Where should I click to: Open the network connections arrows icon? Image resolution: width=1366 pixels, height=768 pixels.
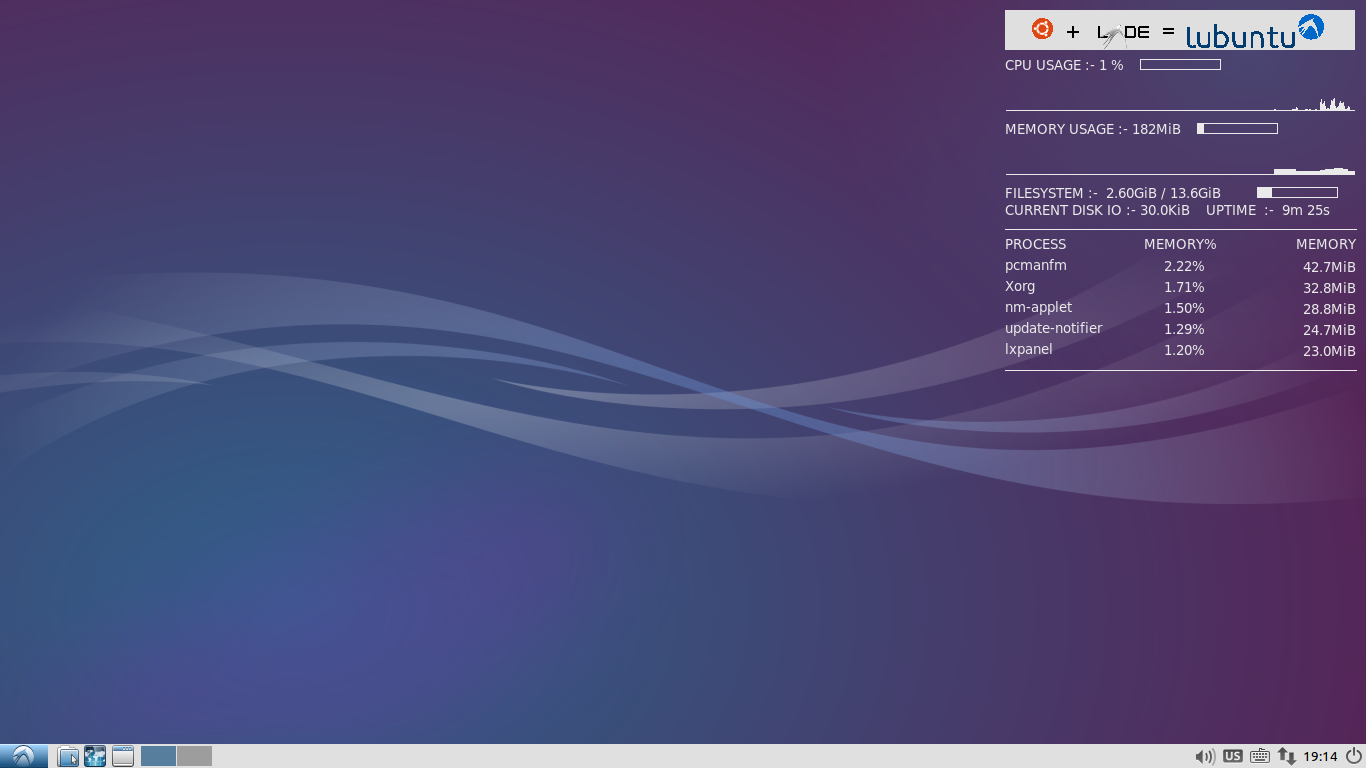(x=1287, y=757)
